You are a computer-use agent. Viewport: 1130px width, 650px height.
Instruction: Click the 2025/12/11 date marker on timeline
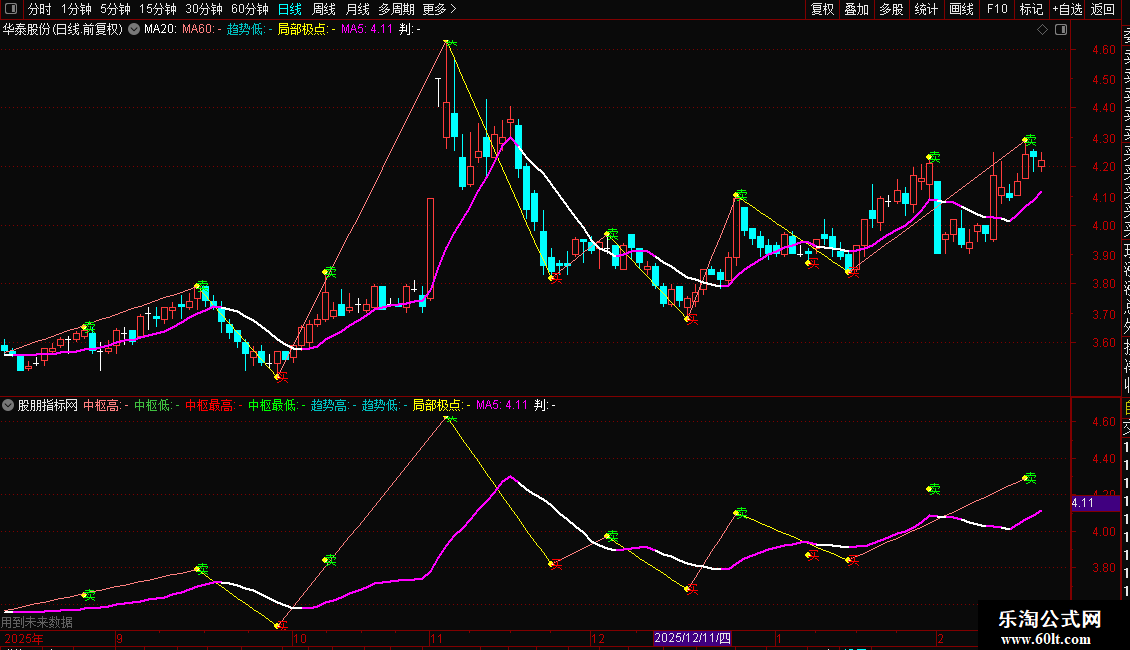tap(692, 638)
